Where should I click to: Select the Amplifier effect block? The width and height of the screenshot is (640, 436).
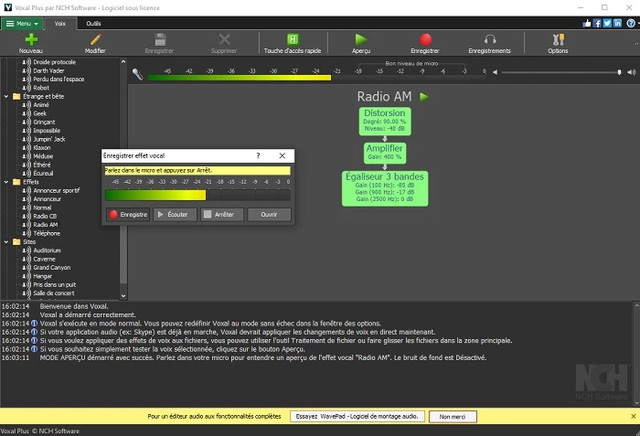(x=384, y=152)
